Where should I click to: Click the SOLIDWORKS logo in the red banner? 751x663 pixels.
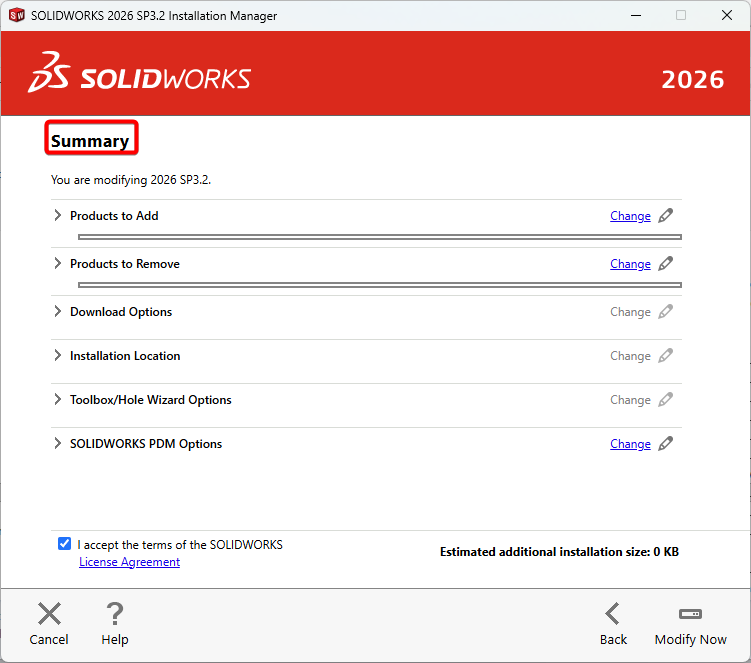coord(139,73)
